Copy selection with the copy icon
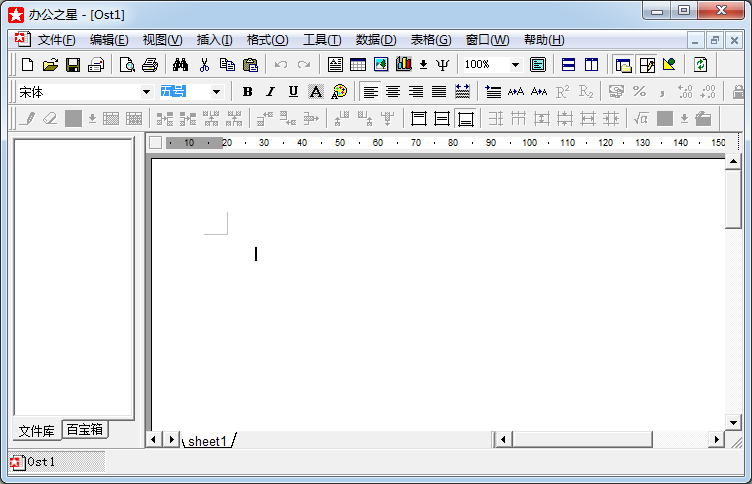This screenshot has width=752, height=484. [227, 65]
